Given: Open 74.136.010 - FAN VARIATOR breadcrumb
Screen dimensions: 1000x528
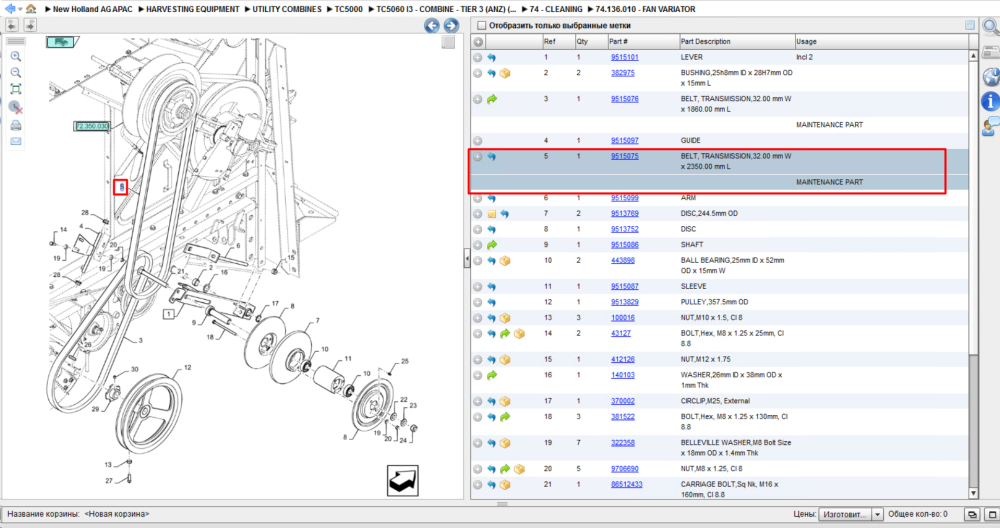Looking at the screenshot, I should (x=645, y=9).
